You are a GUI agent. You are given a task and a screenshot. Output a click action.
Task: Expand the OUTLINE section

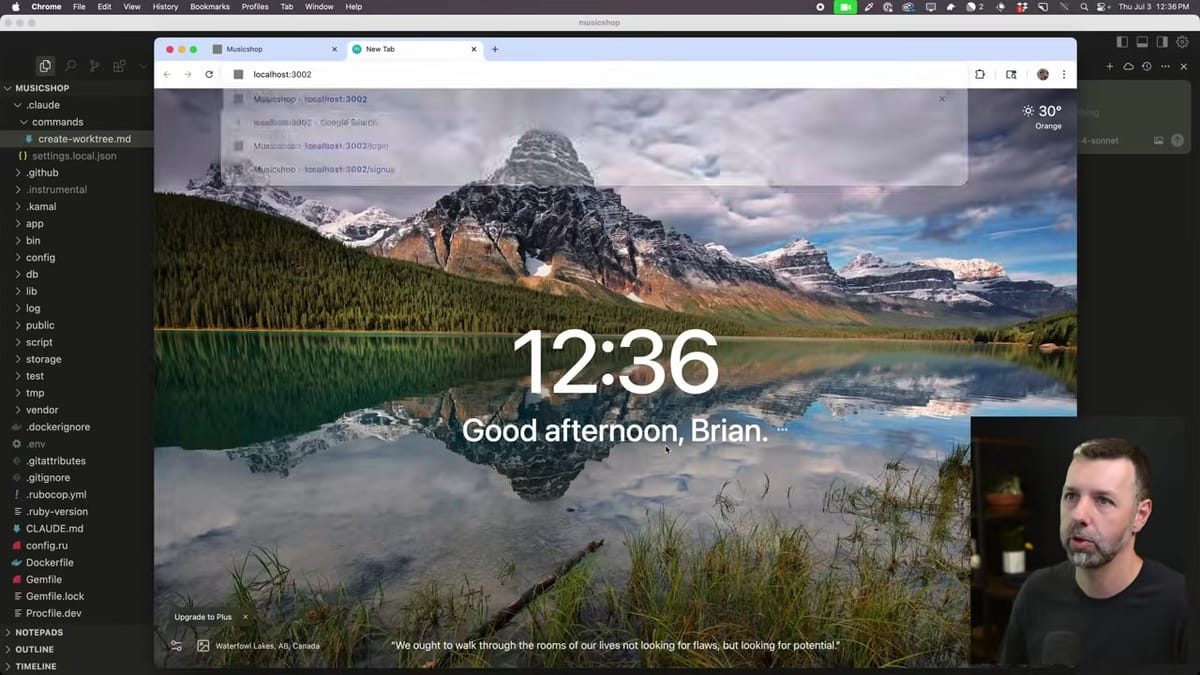[x=35, y=649]
